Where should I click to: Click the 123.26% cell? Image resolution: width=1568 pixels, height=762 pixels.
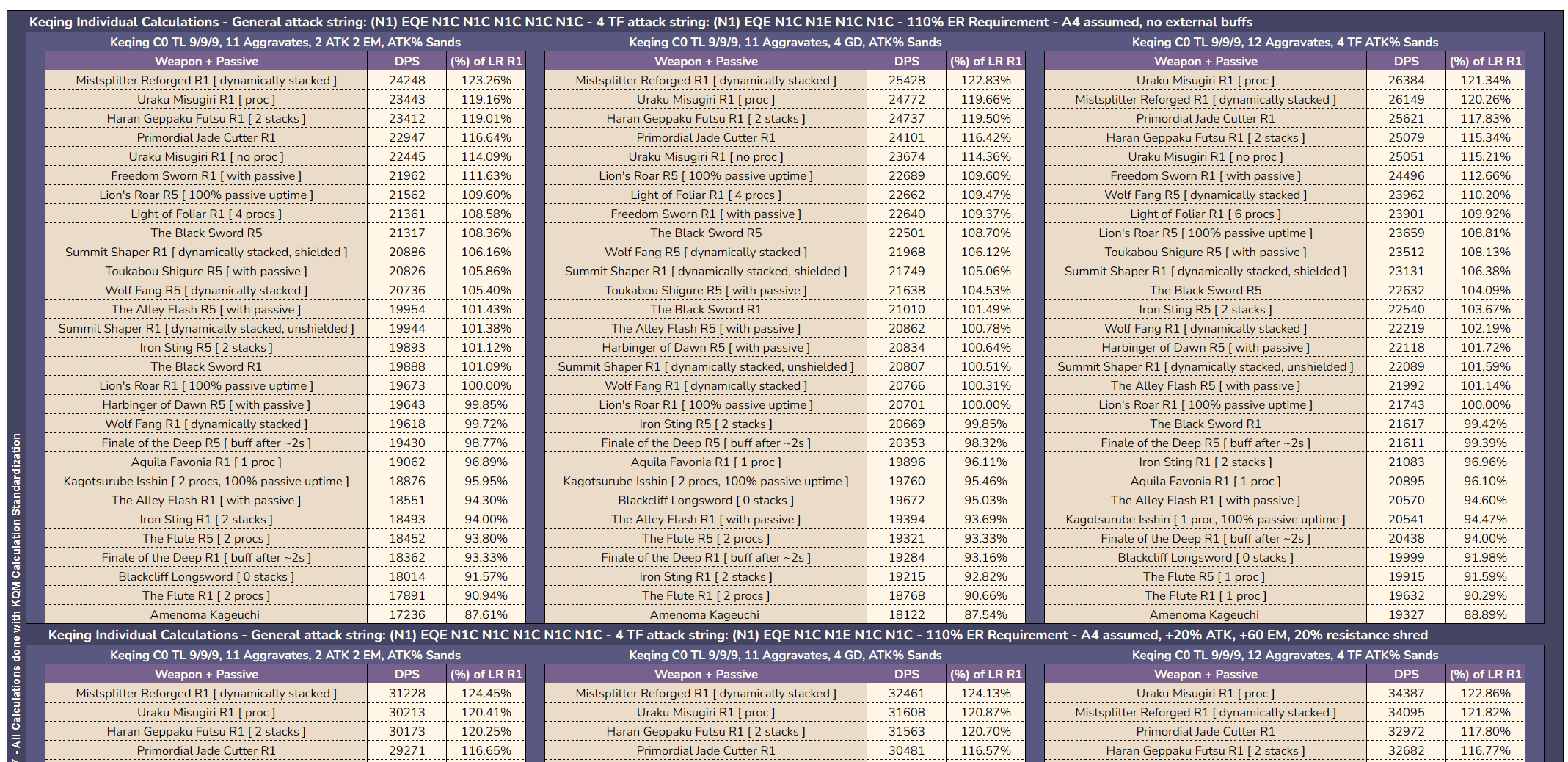tap(486, 80)
